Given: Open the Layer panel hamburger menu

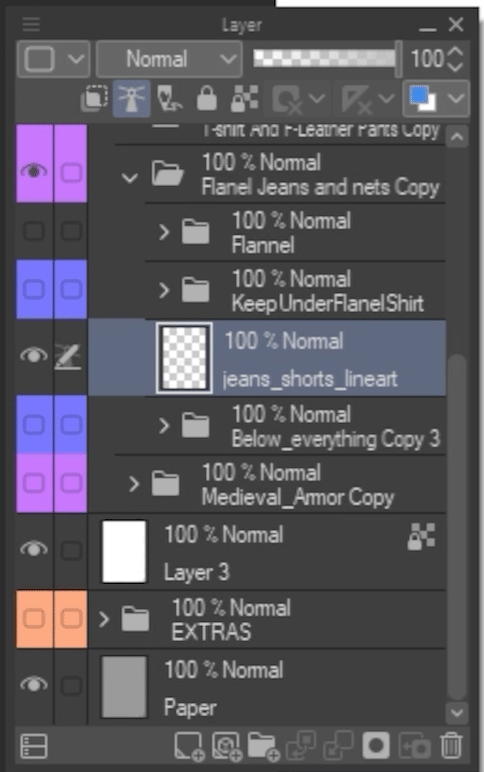Looking at the screenshot, I should coord(31,24).
